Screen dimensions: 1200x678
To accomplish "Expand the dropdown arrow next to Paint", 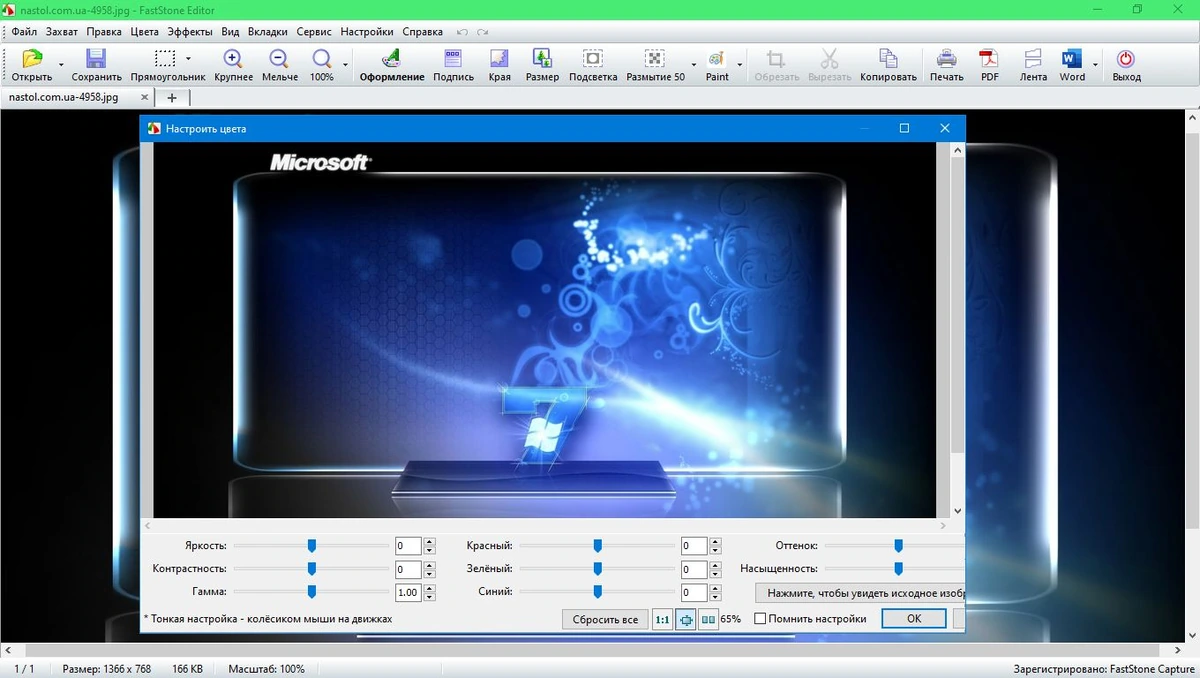I will tap(740, 65).
